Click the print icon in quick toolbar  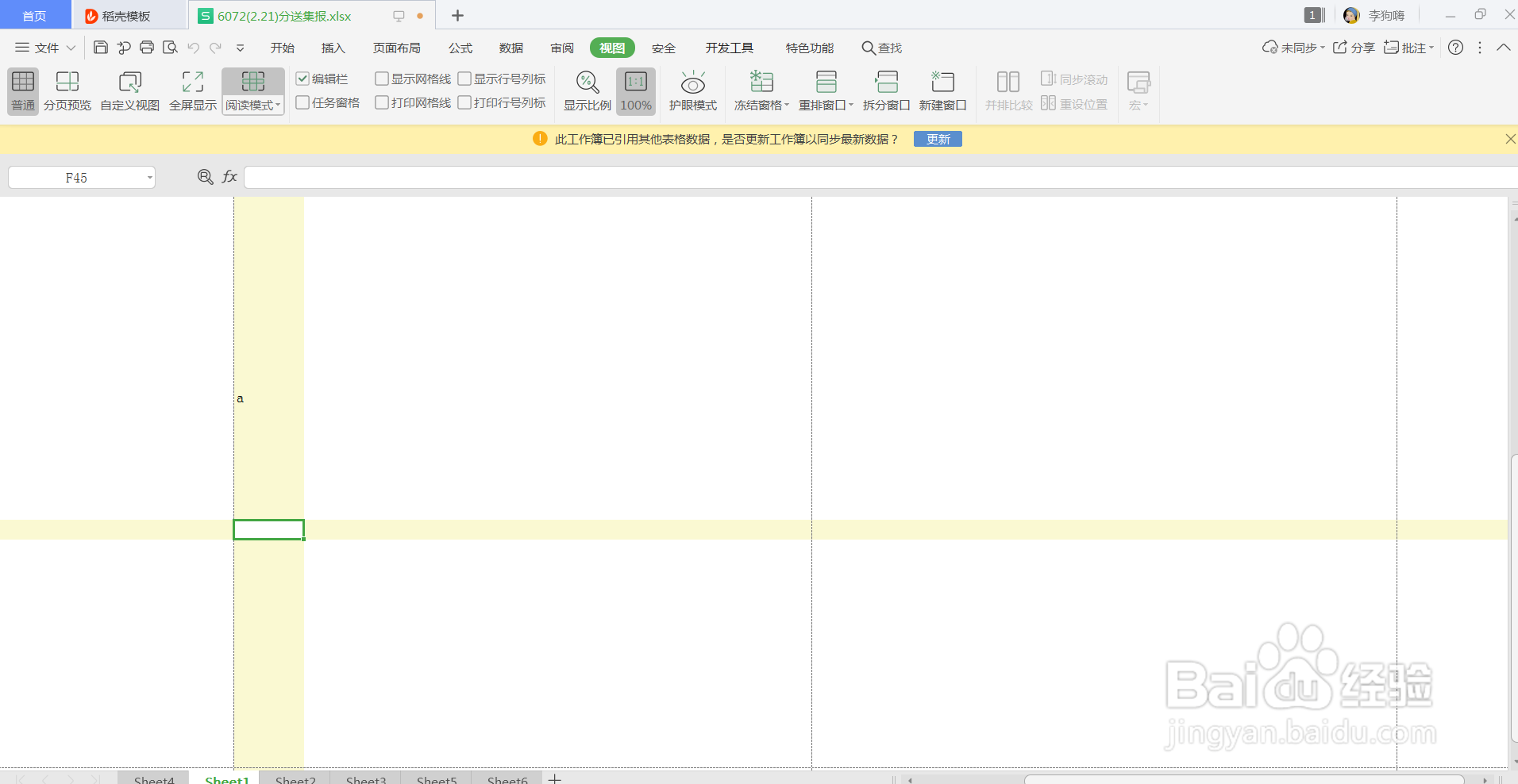point(147,48)
